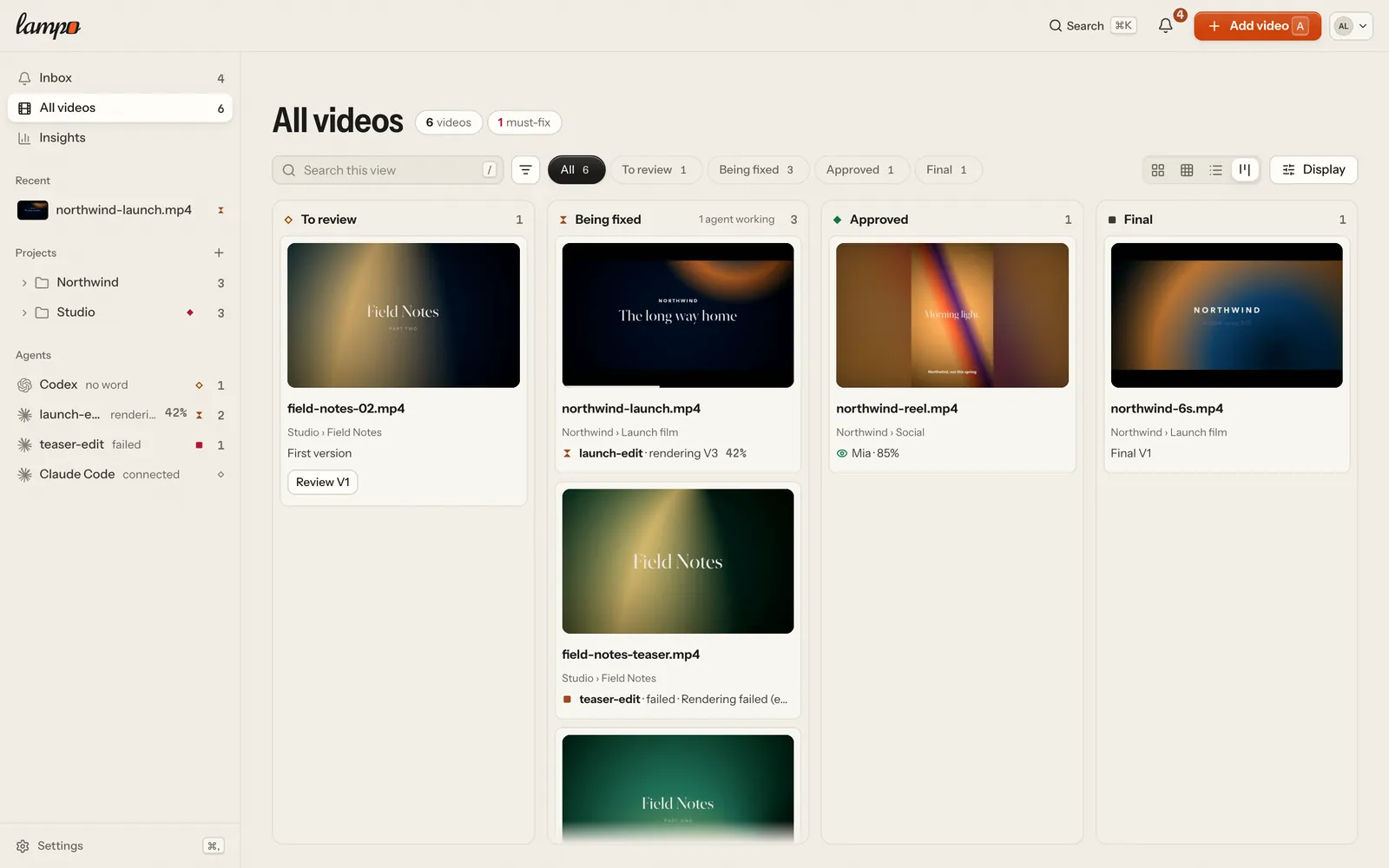This screenshot has width=1389, height=868.
Task: Click Codex no word agent row
Action: coord(120,385)
